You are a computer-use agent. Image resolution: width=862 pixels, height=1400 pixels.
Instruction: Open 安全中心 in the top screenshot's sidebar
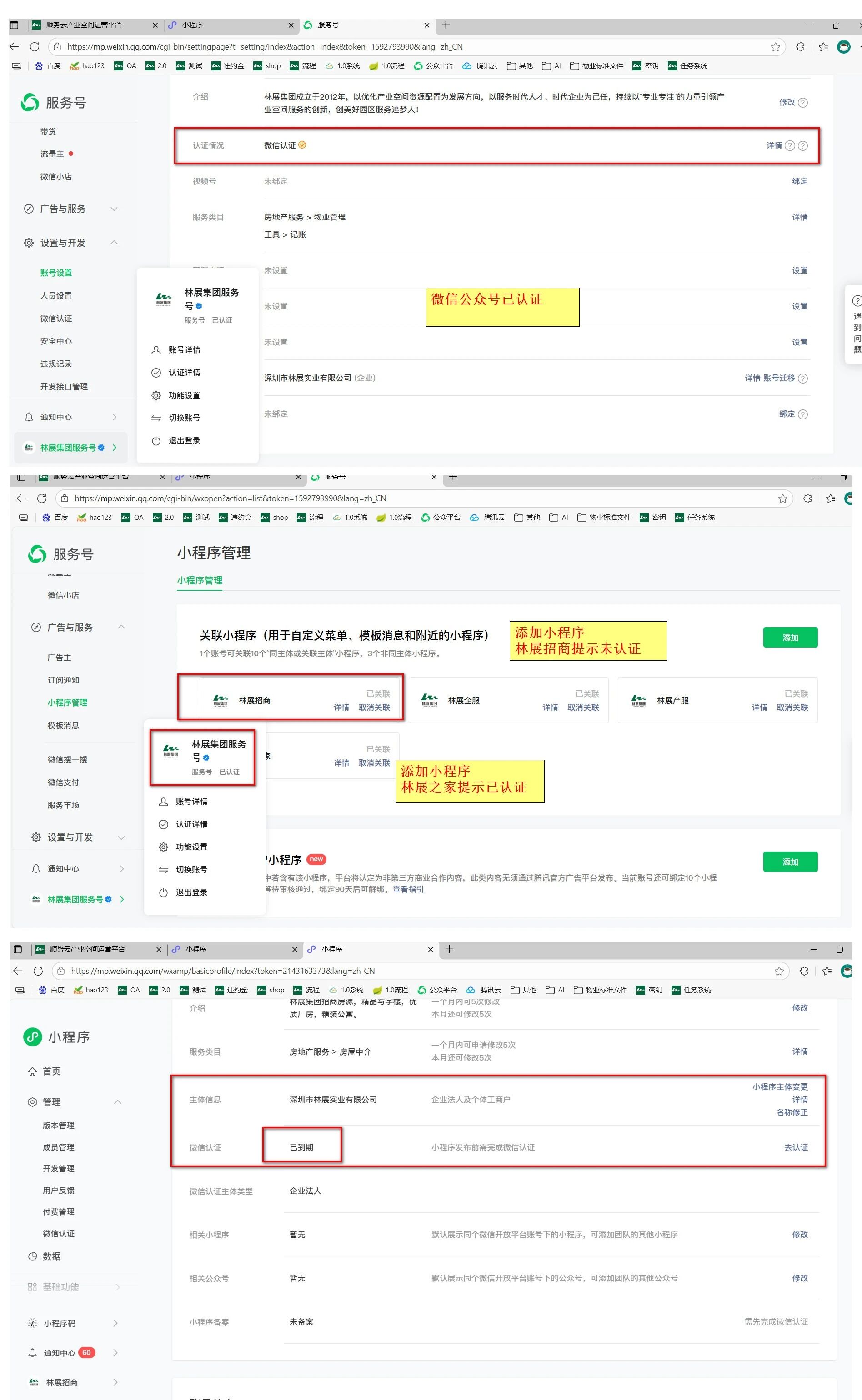(56, 341)
